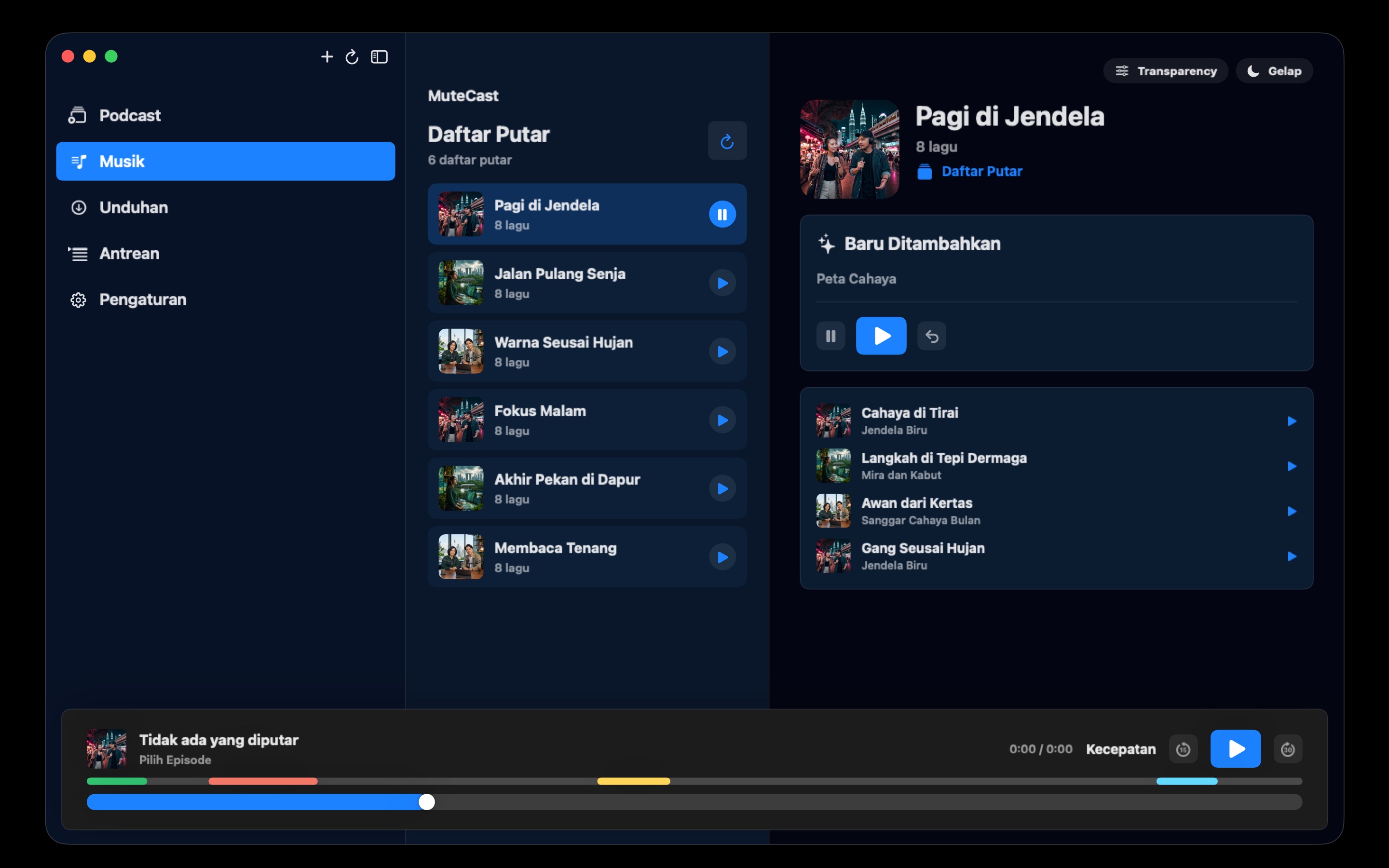This screenshot has height=868, width=1389.
Task: Play Peta Cahaya in Baru Ditambahkan
Action: click(881, 336)
